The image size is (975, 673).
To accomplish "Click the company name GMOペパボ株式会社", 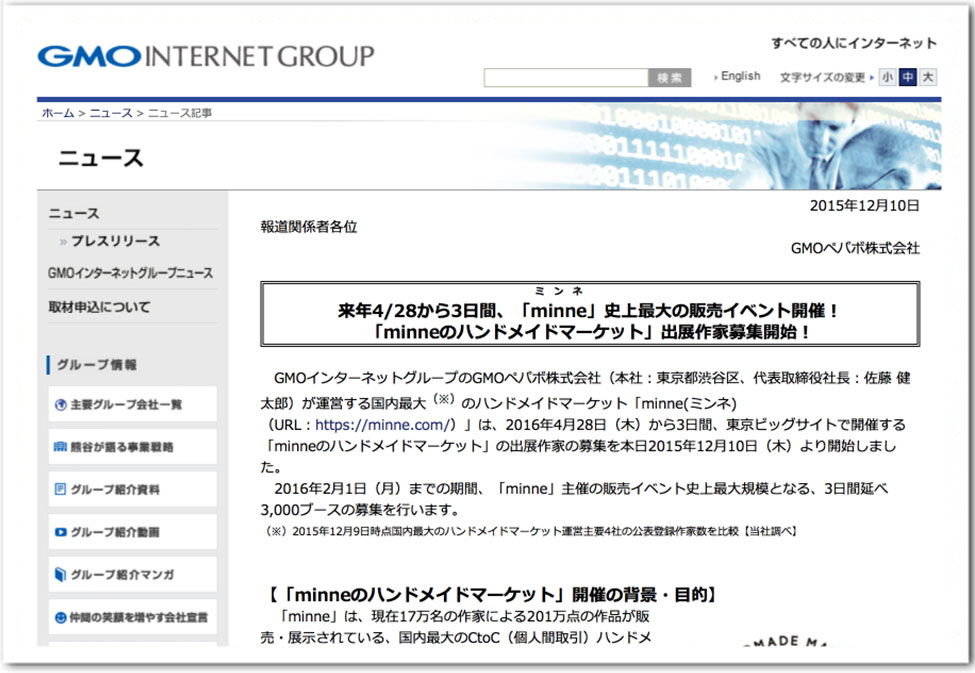I will tap(855, 248).
